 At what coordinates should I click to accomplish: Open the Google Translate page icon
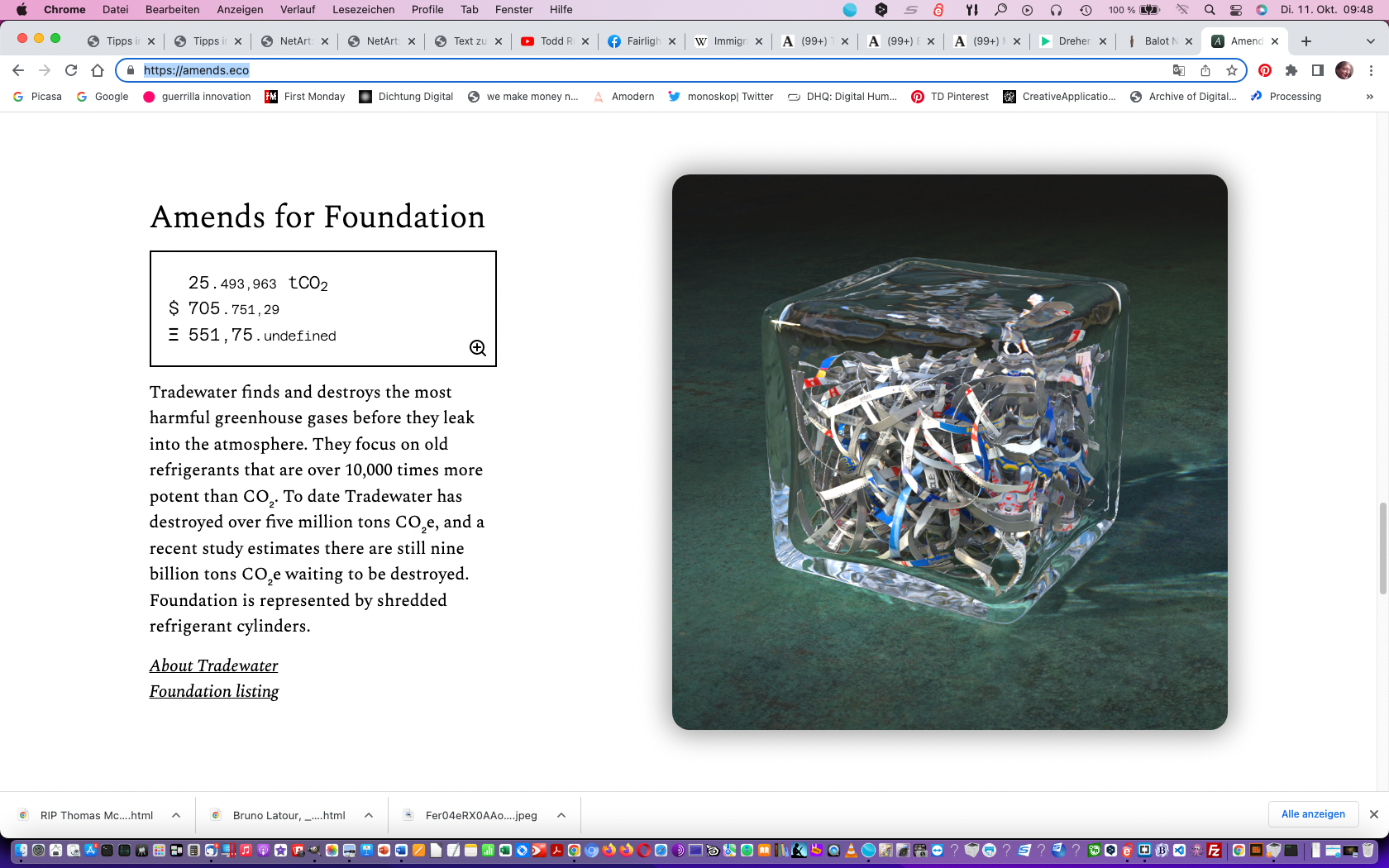pyautogui.click(x=1179, y=70)
